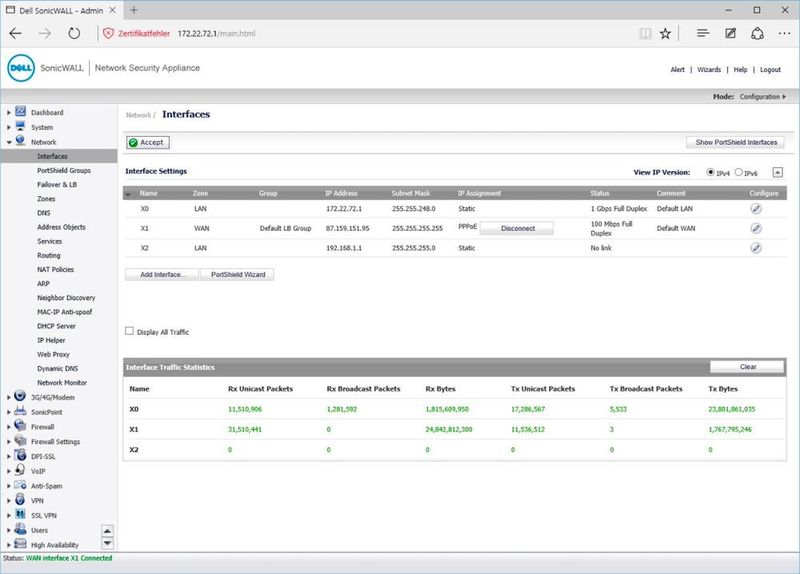Edit X1 interface with pencil icon

(x=756, y=228)
